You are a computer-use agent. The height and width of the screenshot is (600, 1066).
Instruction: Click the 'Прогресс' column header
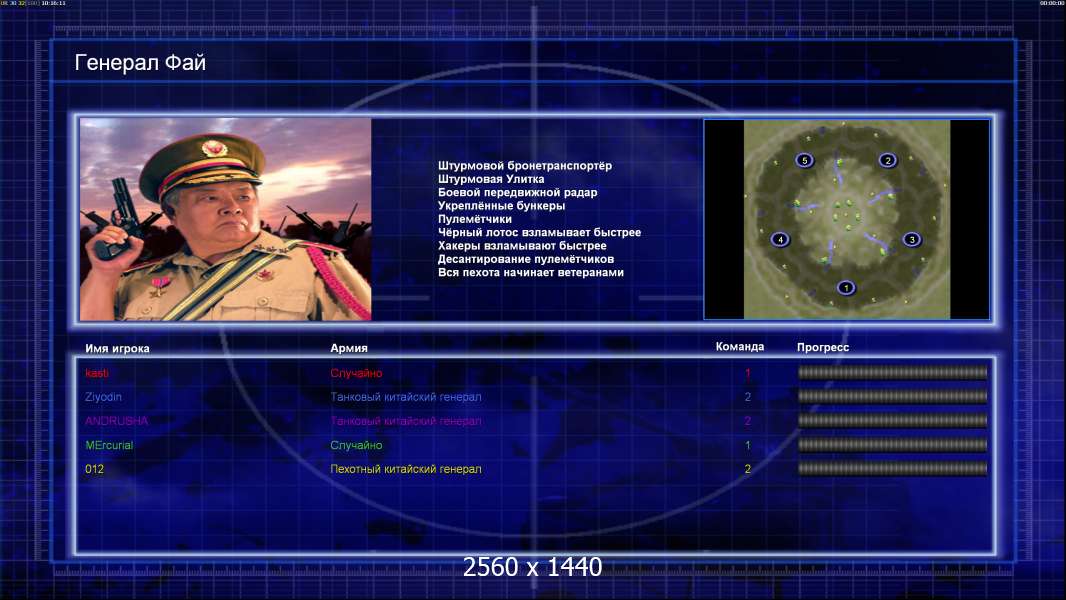823,347
